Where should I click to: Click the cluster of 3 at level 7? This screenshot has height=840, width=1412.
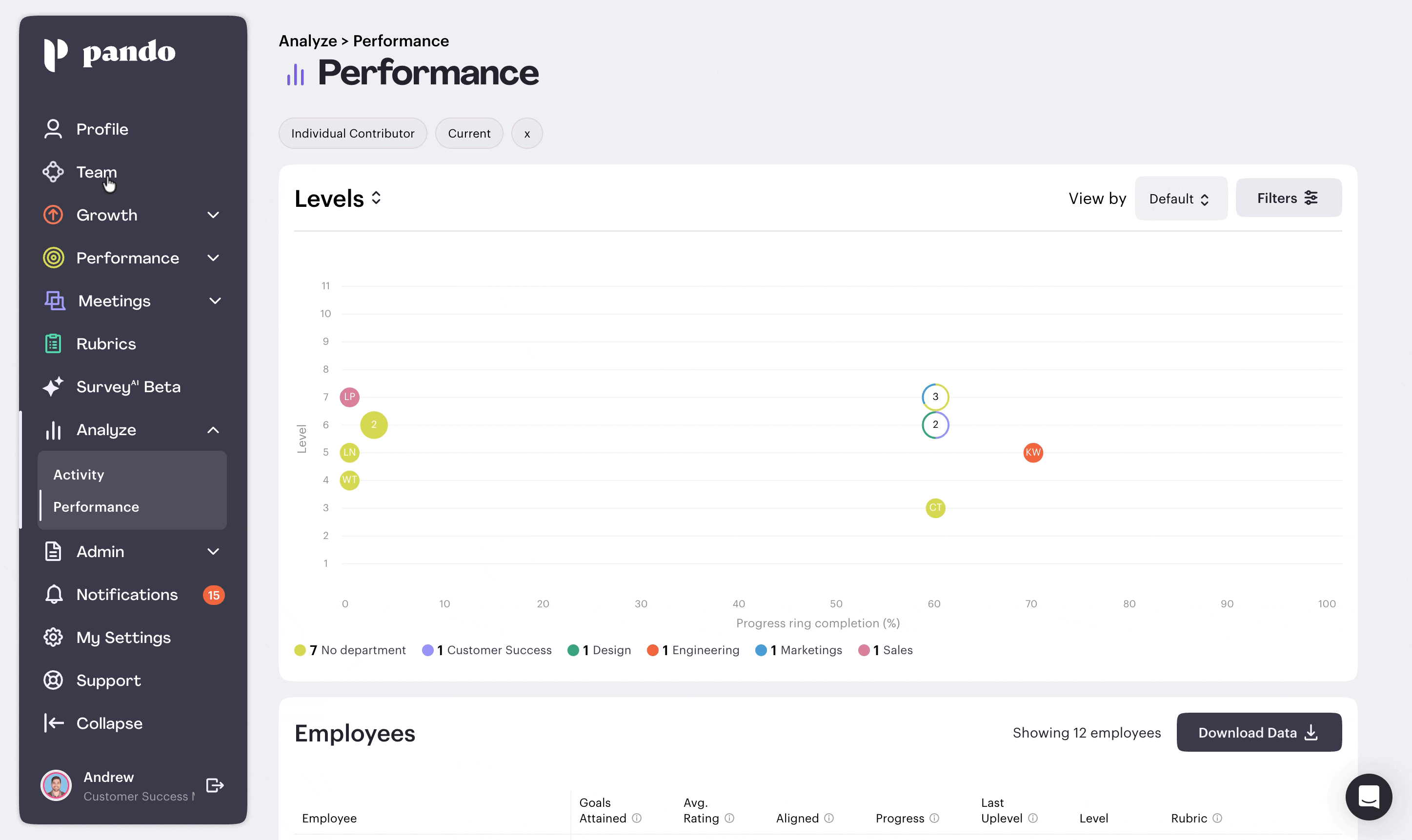coord(935,398)
